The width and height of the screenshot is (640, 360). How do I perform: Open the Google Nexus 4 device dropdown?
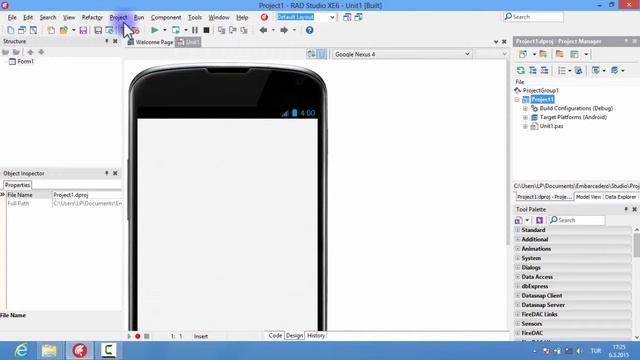467,54
